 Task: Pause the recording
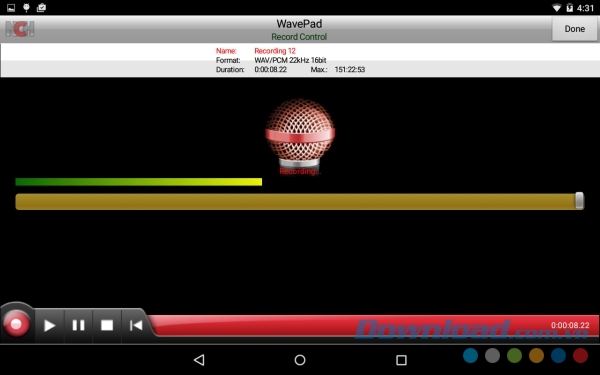point(78,325)
